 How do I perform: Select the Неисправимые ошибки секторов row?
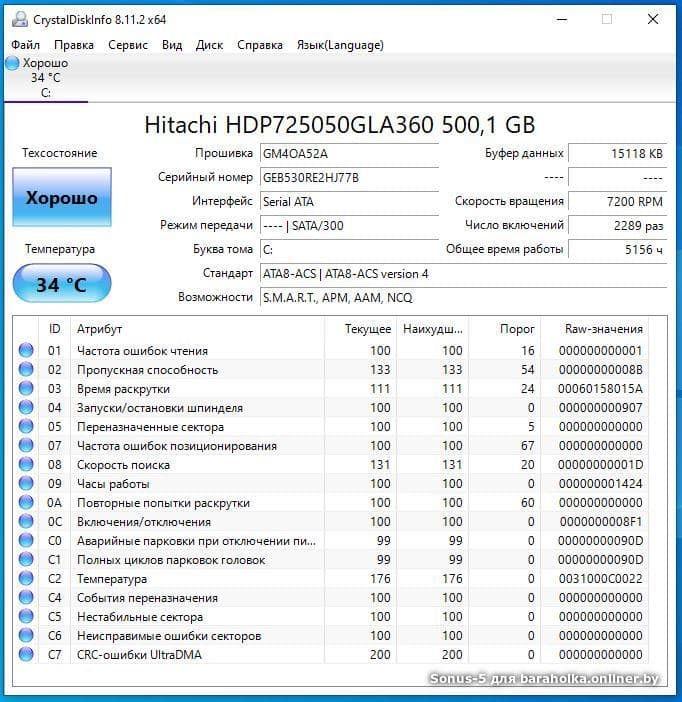tap(331, 635)
